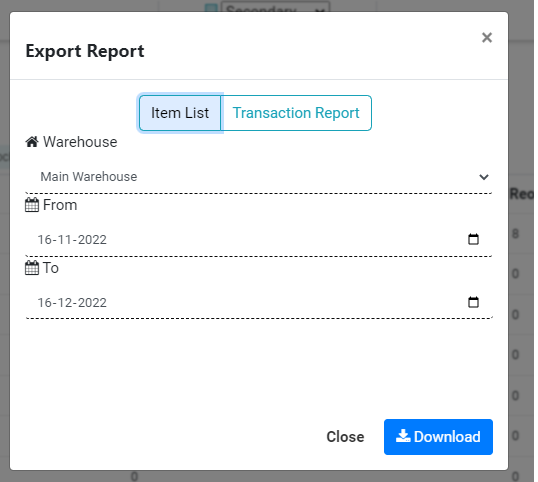This screenshot has height=482, width=538.
Task: Switch to the Transaction Report tab
Action: pos(296,113)
